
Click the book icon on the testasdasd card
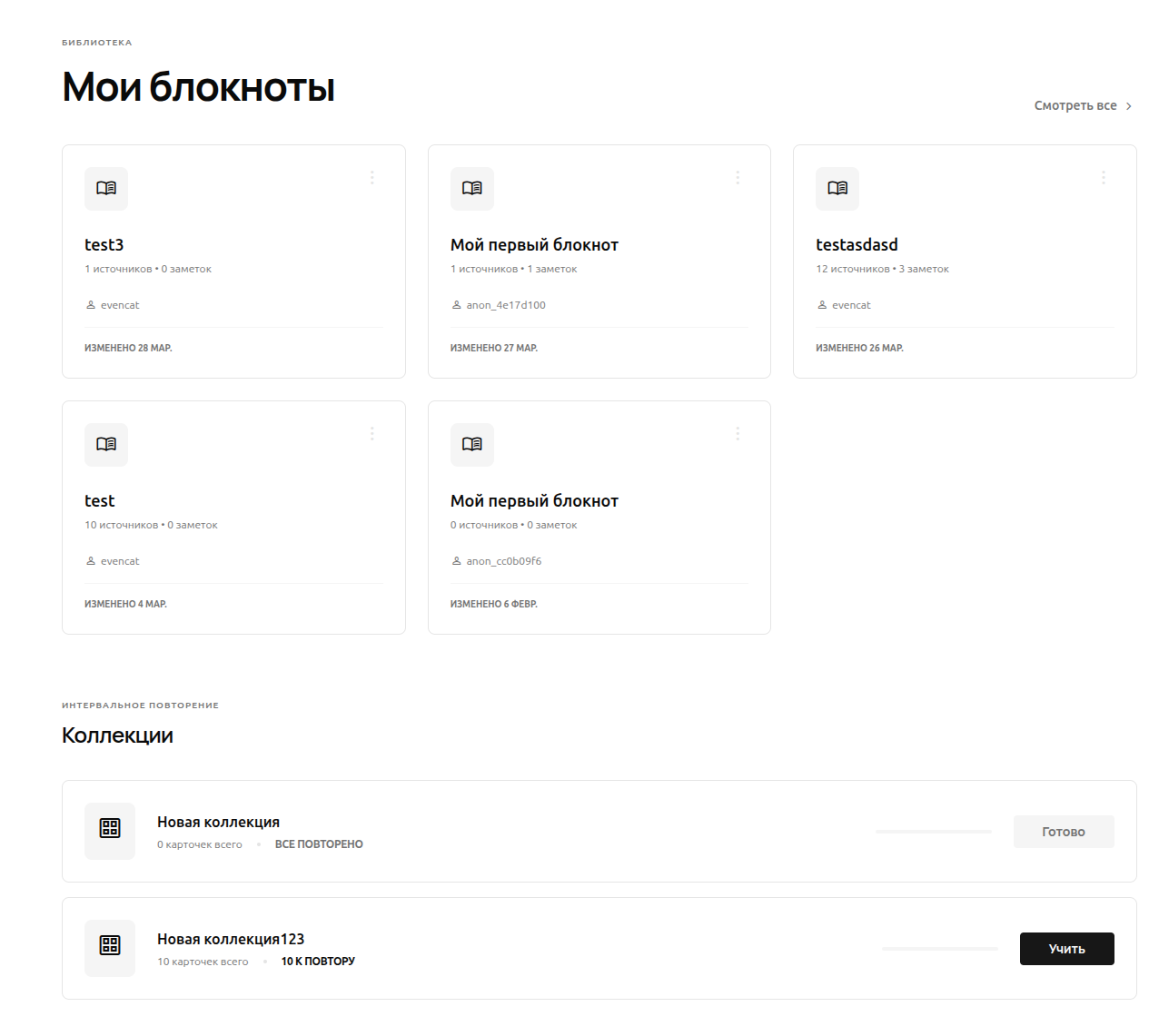click(x=837, y=188)
